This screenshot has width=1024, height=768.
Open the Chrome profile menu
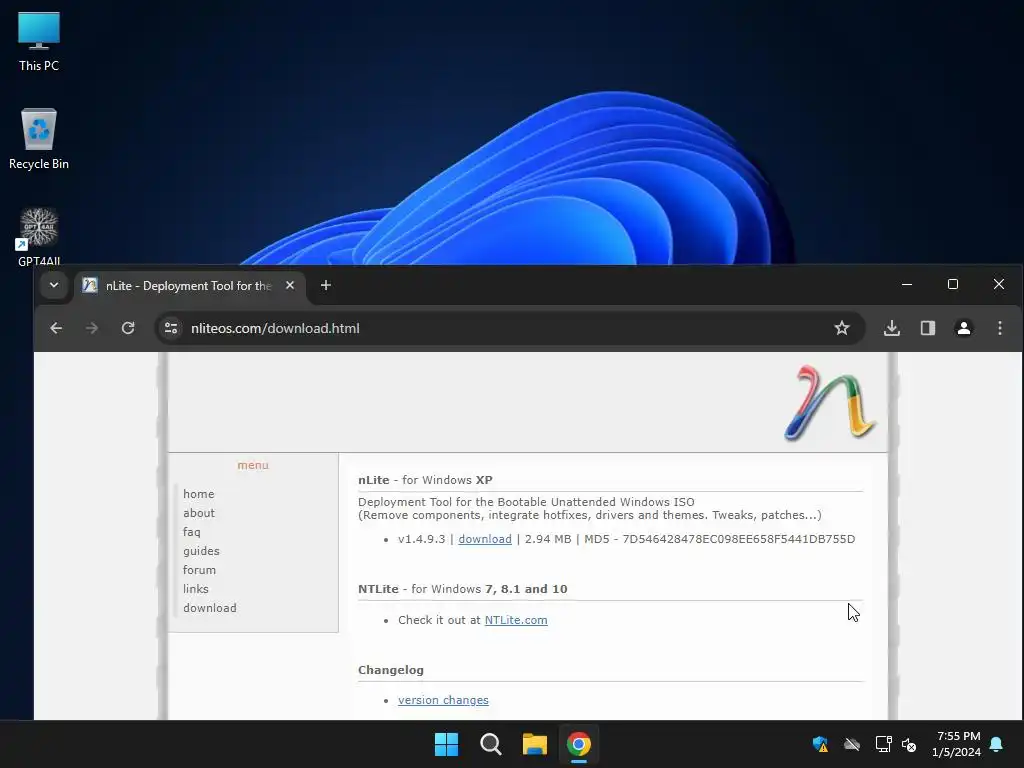(964, 328)
